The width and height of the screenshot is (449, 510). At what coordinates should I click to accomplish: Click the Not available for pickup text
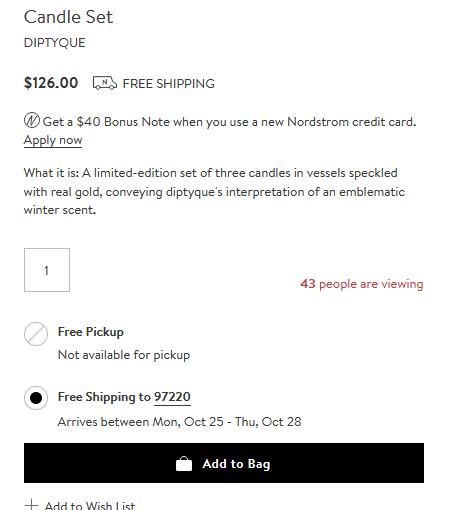click(x=124, y=355)
